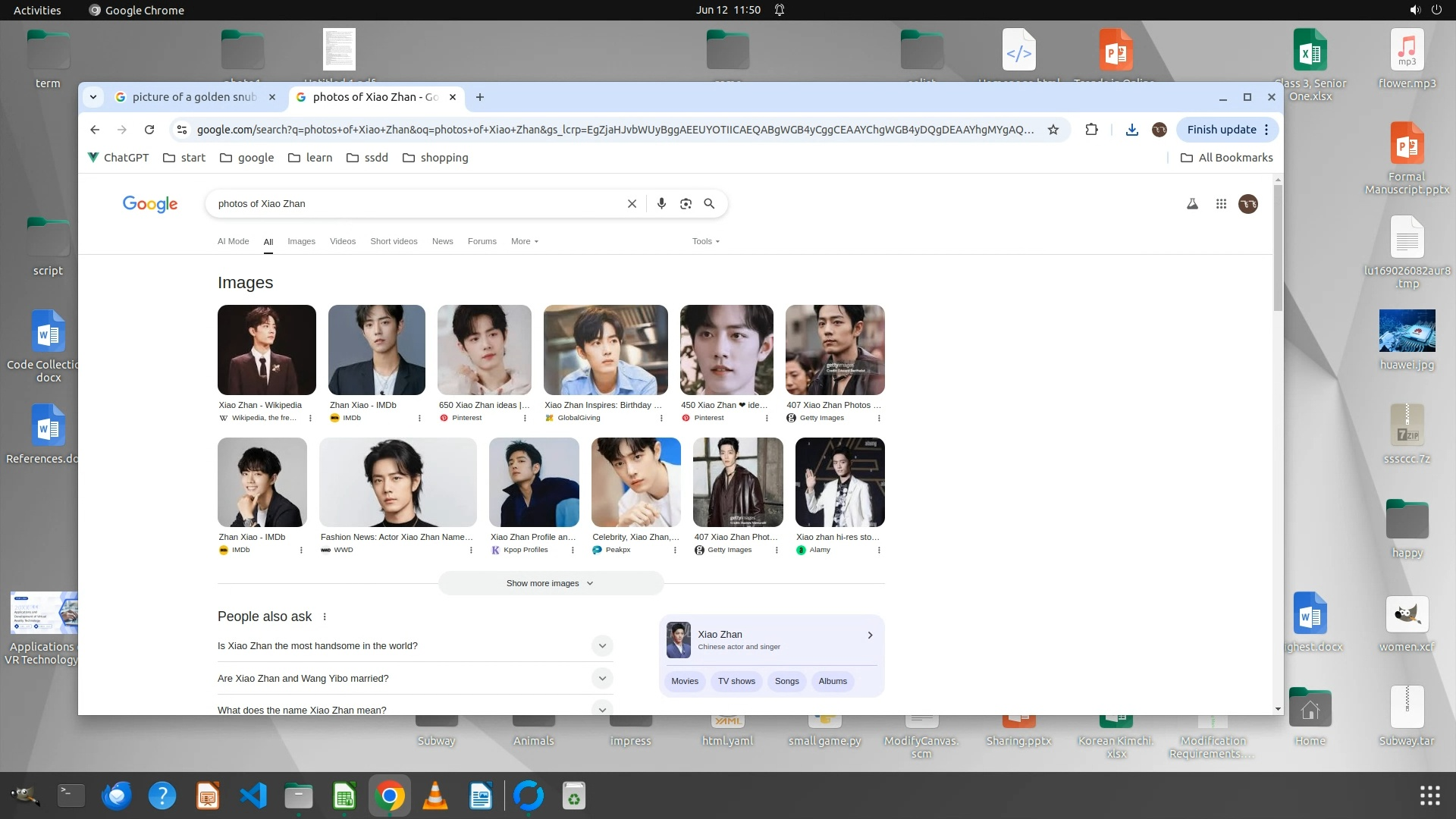Expand 'Is Xiao Zhan the most handsome' question
This screenshot has height=819, width=1456.
click(602, 646)
